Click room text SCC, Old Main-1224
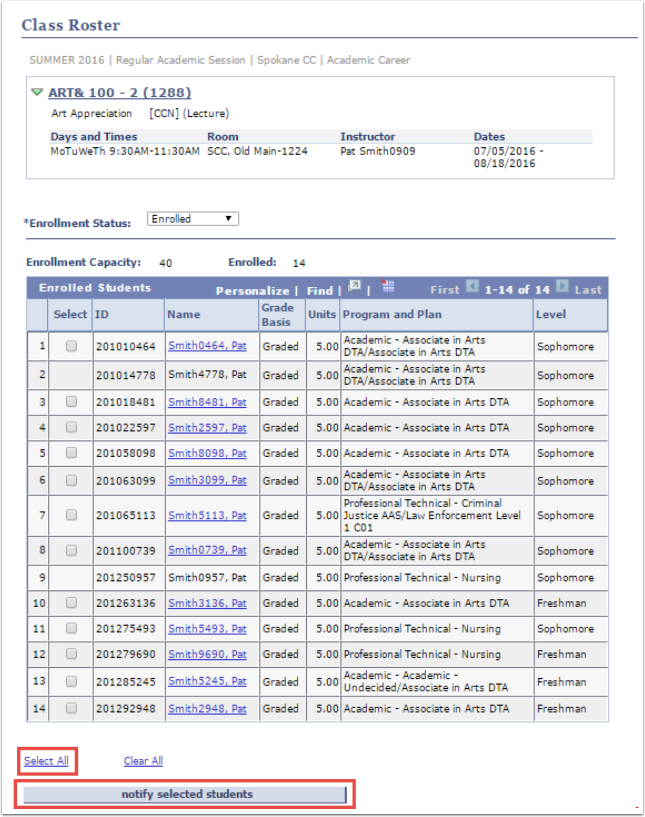The height and width of the screenshot is (817, 645). tap(257, 151)
